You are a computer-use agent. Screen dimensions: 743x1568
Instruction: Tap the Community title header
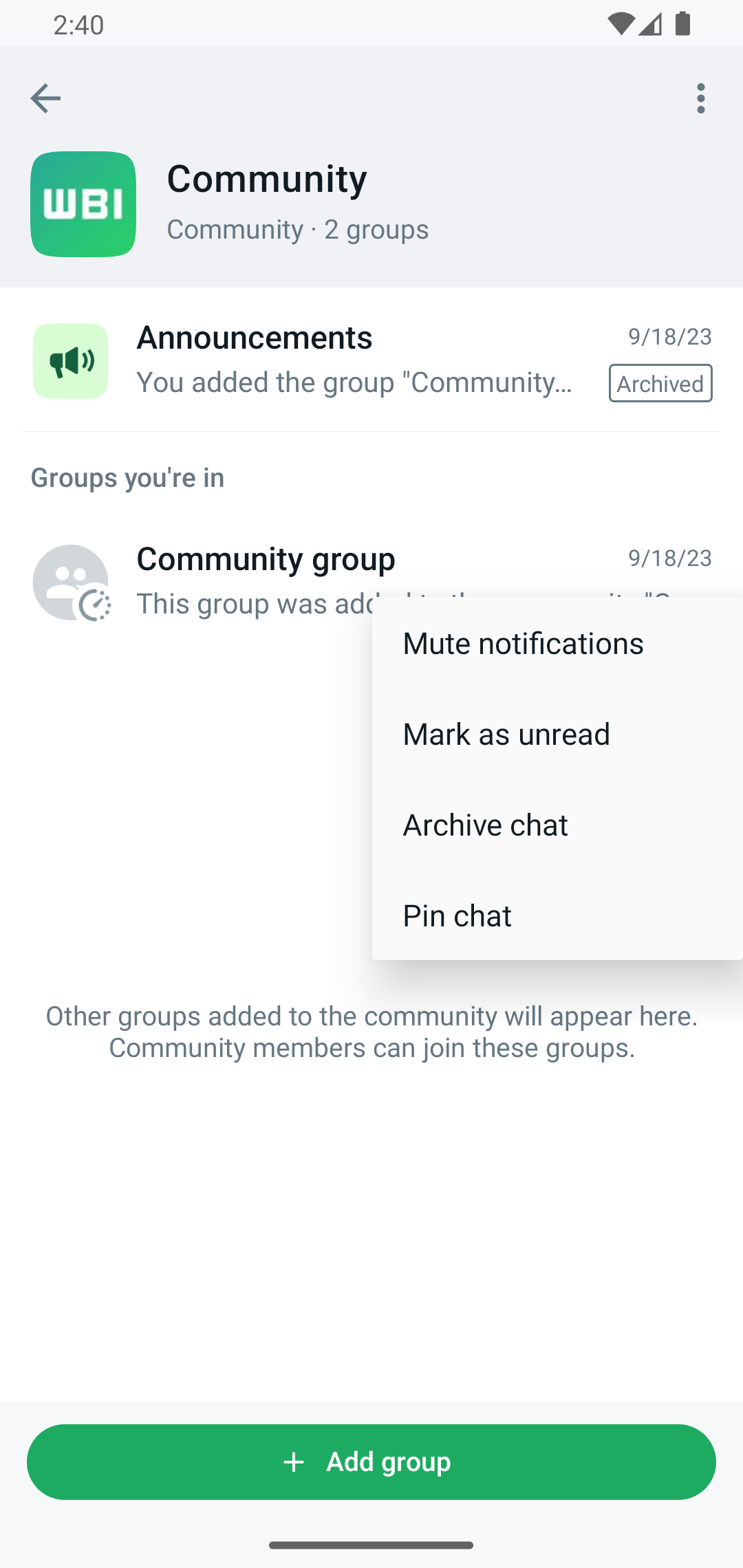click(x=267, y=179)
